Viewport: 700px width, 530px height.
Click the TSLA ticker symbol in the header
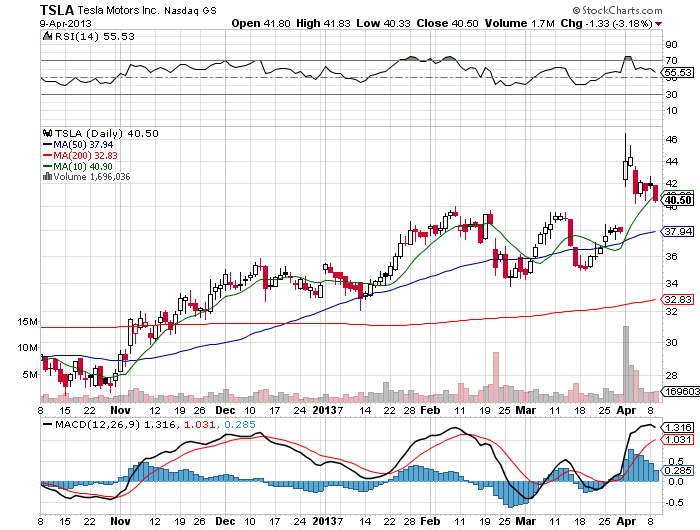[57, 10]
